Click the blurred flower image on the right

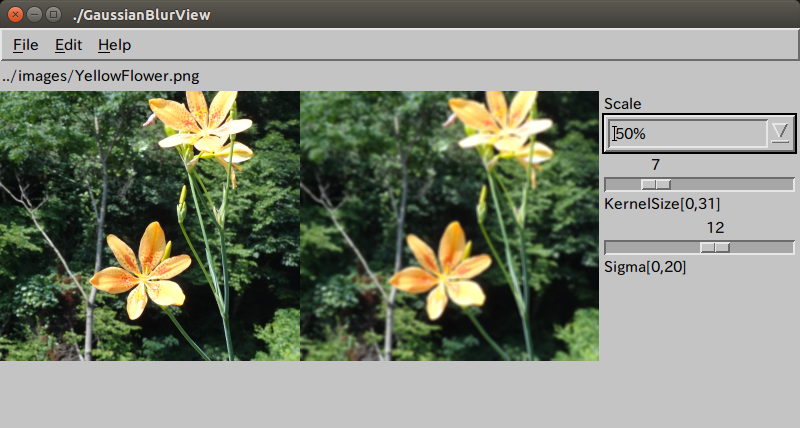point(449,225)
